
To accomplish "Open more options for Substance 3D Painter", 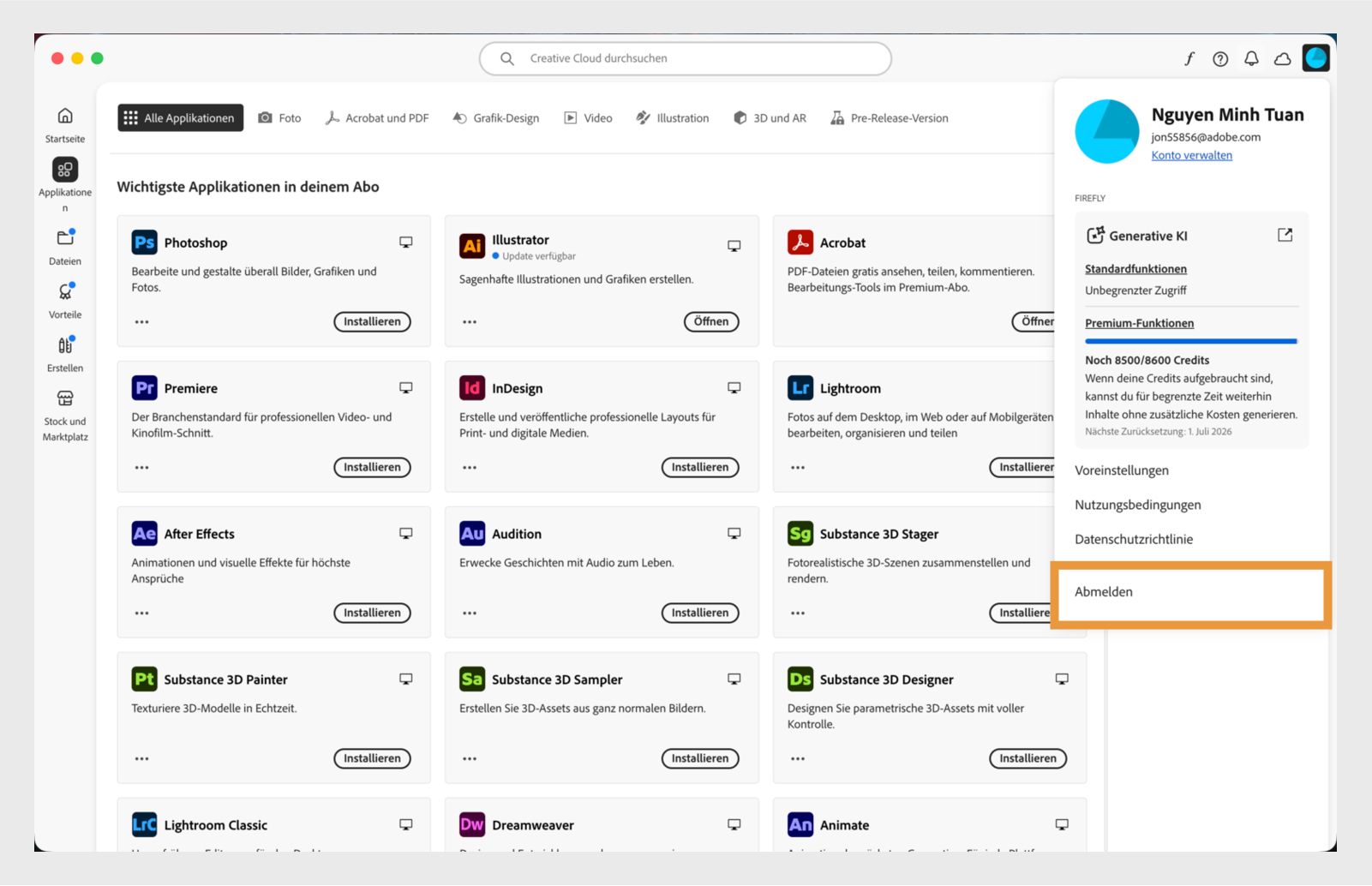I will [142, 759].
